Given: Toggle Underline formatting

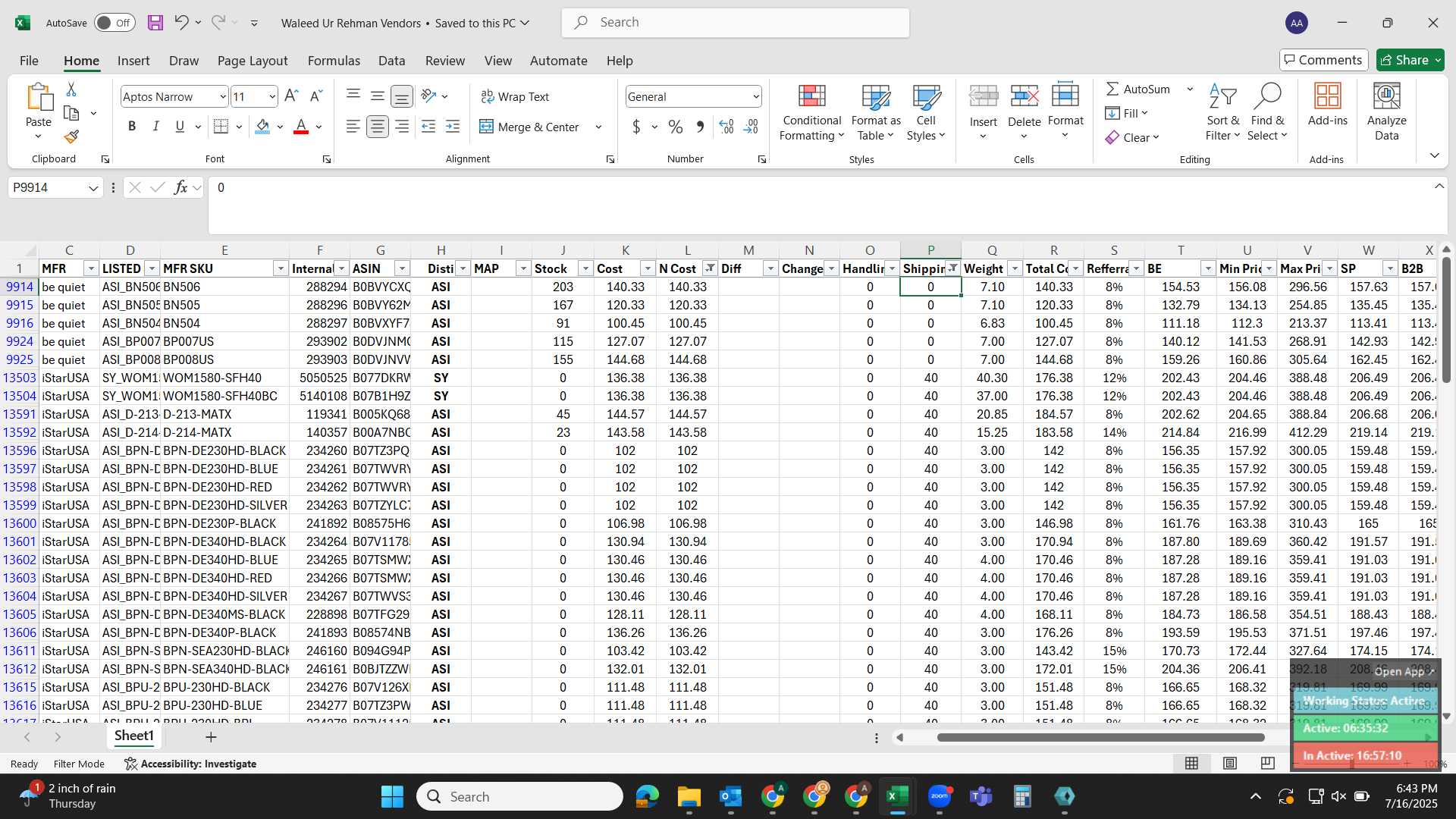Looking at the screenshot, I should tap(180, 127).
